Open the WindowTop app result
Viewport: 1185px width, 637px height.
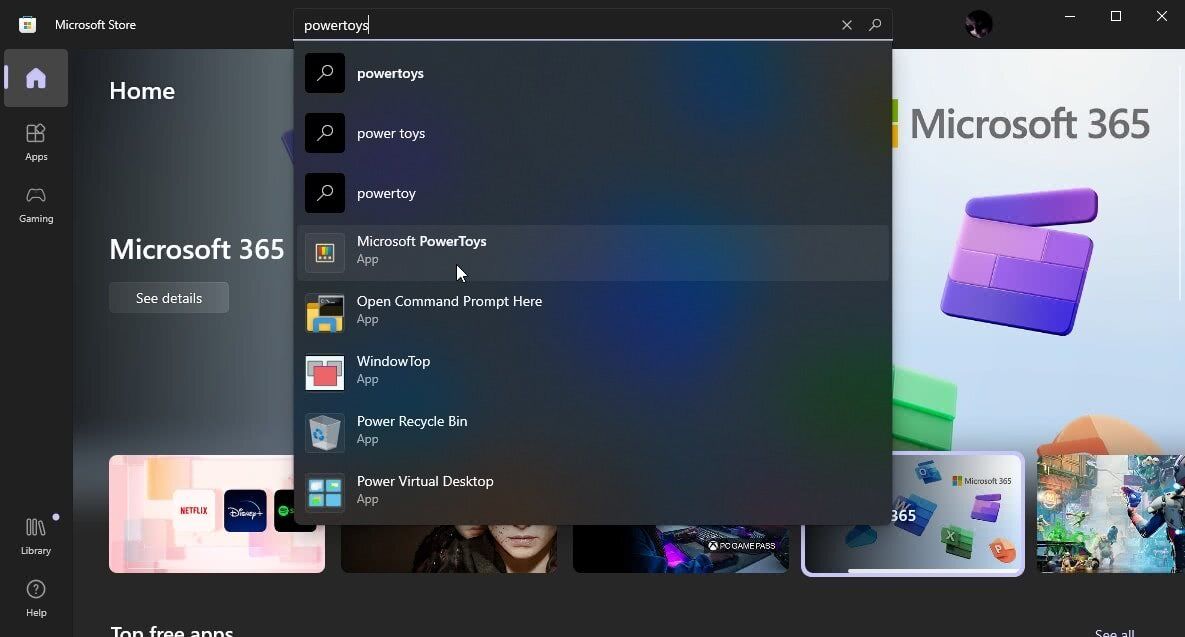(x=592, y=372)
